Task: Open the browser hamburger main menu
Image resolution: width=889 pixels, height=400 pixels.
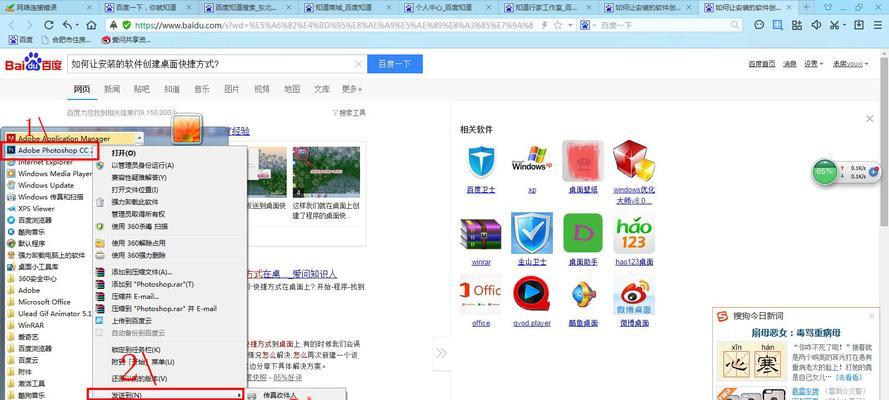Action: coord(878,25)
